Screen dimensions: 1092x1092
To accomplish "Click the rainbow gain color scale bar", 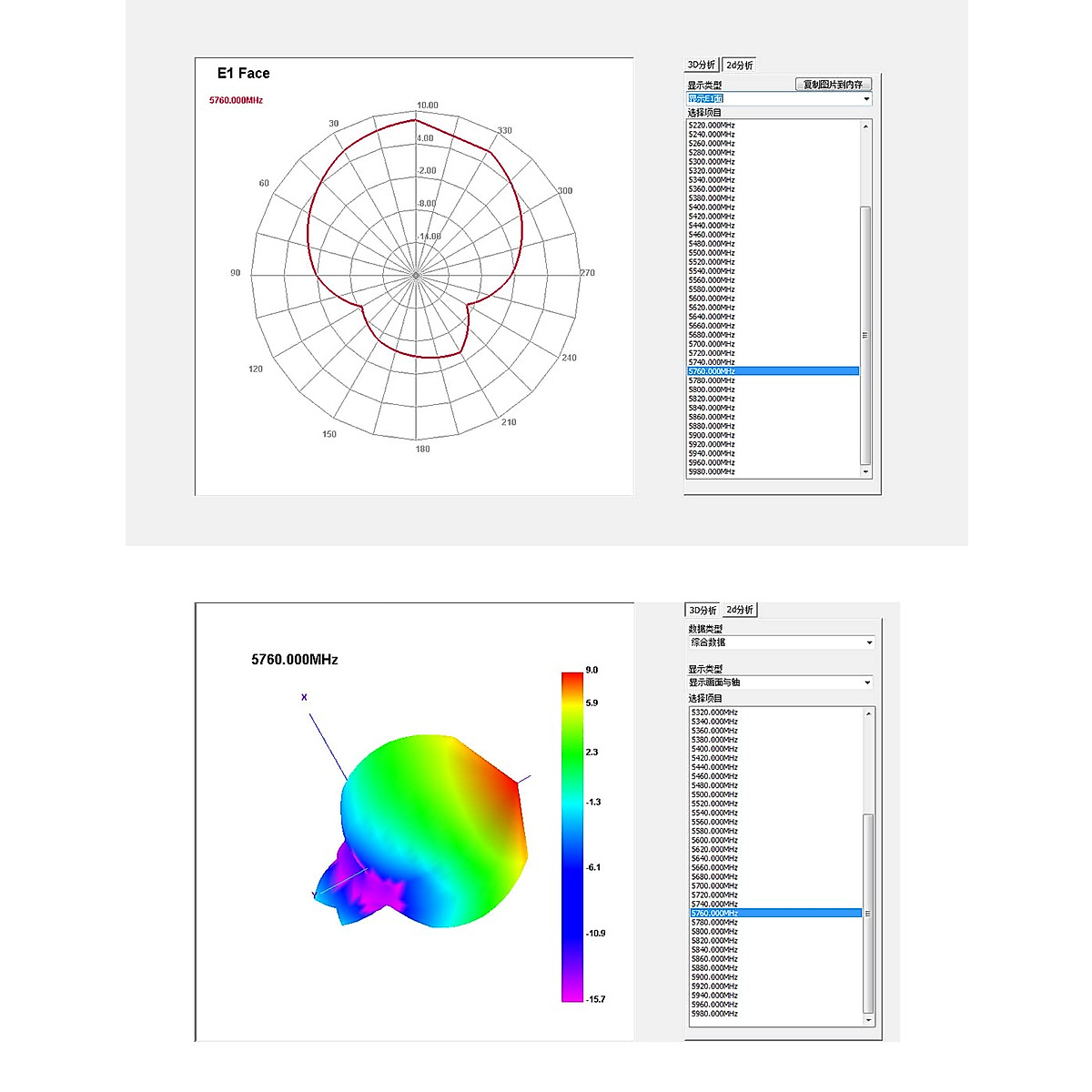I will pyautogui.click(x=572, y=835).
